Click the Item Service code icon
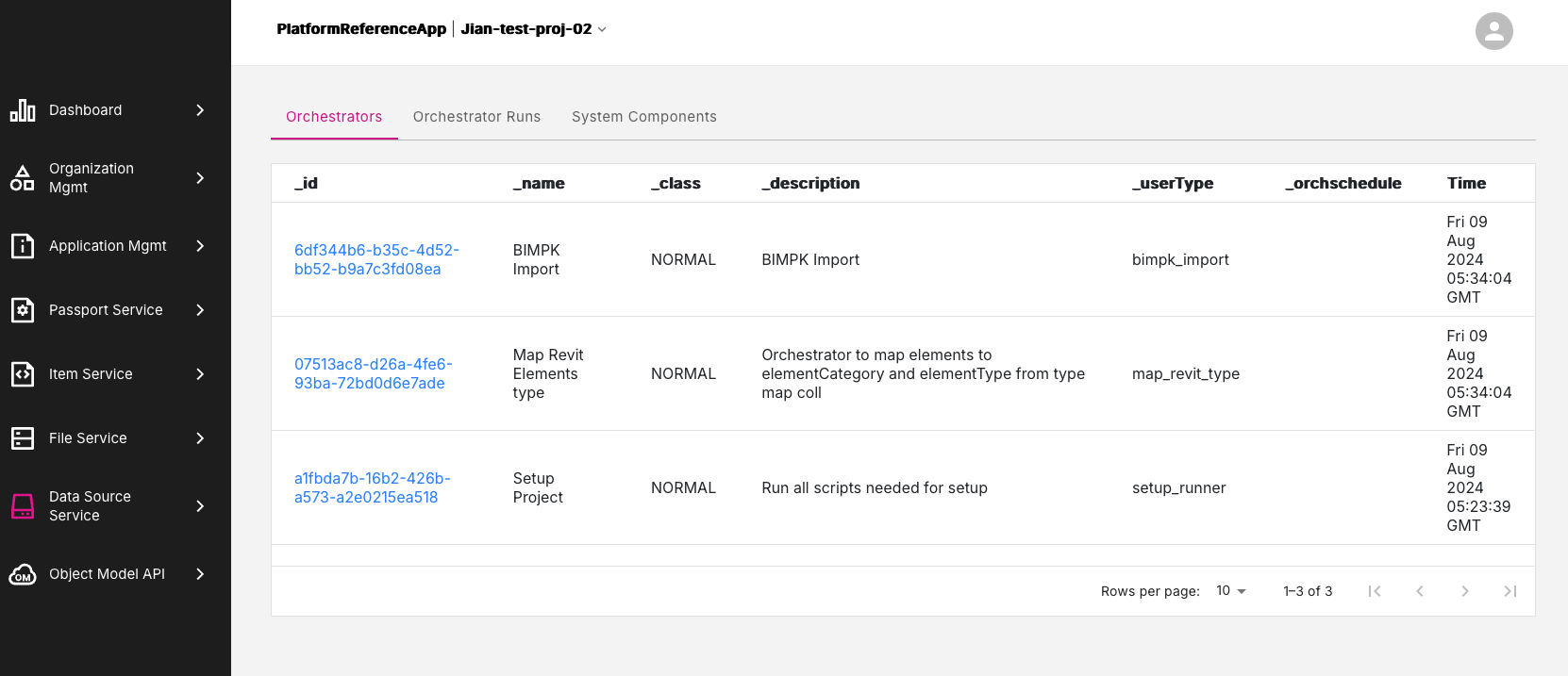Viewport: 1568px width, 676px height. click(x=23, y=374)
